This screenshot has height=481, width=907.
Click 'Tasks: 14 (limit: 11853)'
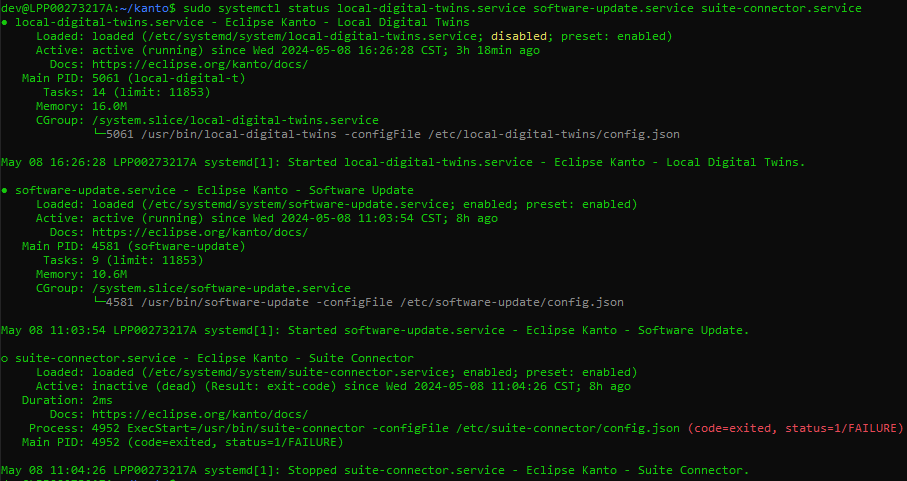click(127, 92)
